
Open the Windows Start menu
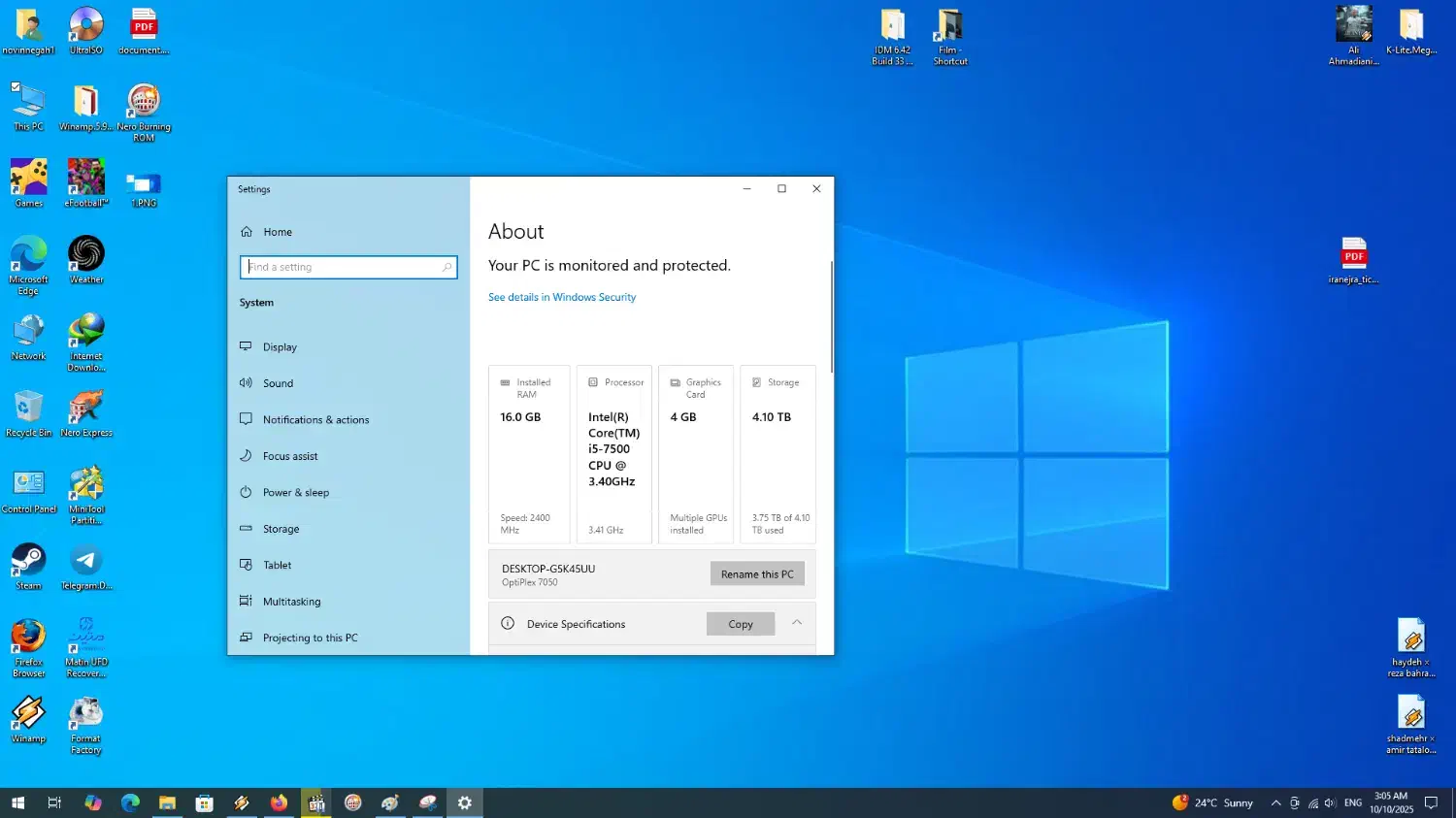[17, 803]
